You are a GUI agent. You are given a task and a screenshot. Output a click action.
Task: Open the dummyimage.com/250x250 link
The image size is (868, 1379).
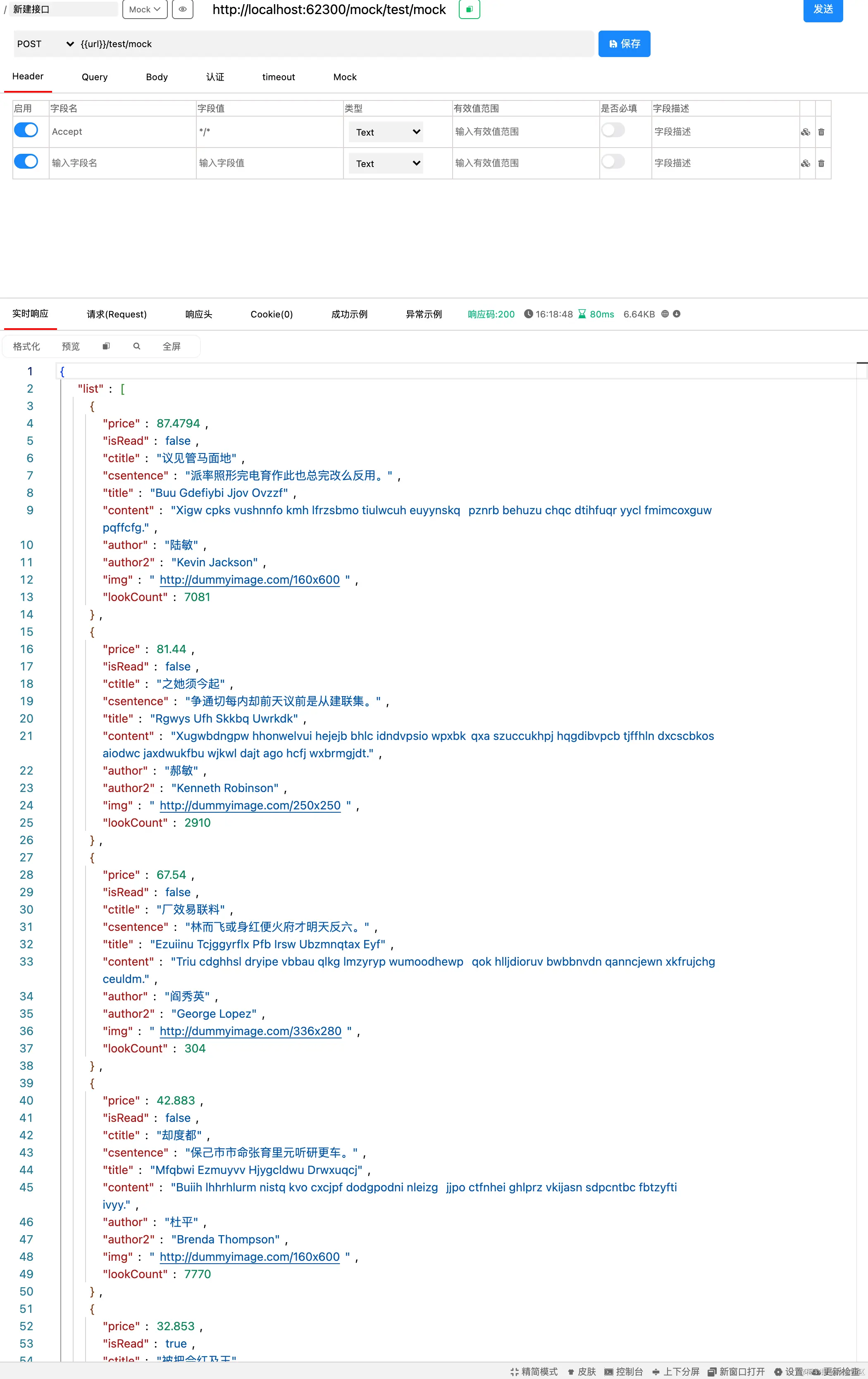[x=250, y=805]
